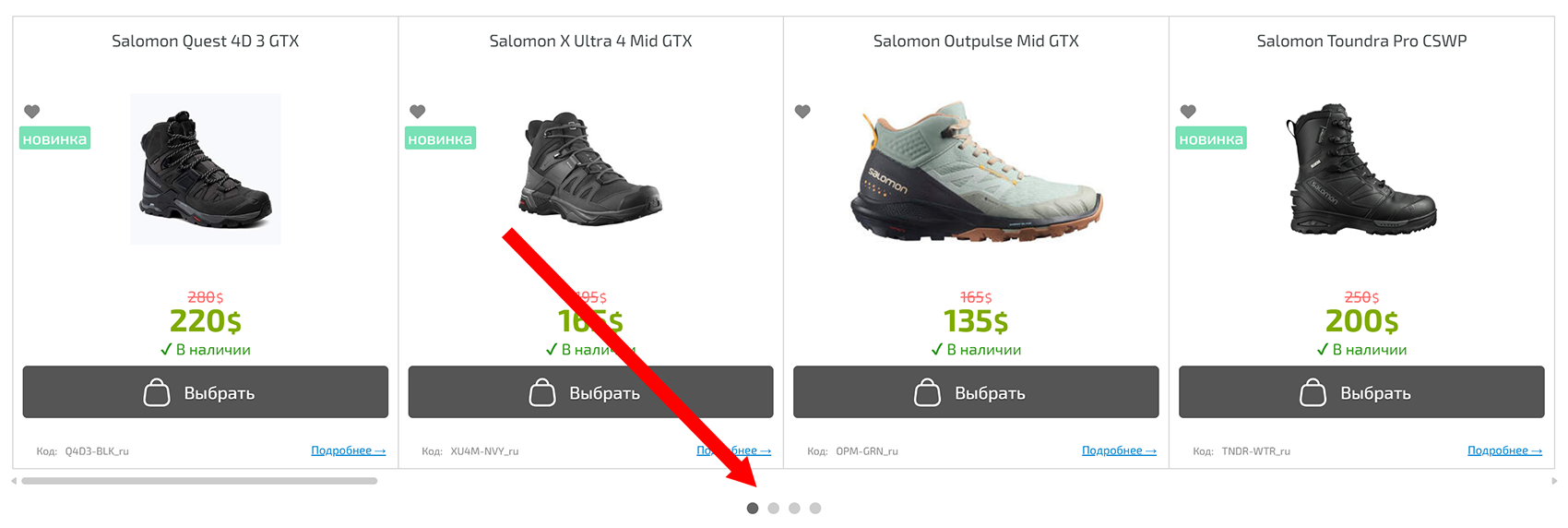Screen dimensions: 1568x528
Task: Open Подробнее link for Toundra Pro CSWP
Action: tap(1504, 450)
